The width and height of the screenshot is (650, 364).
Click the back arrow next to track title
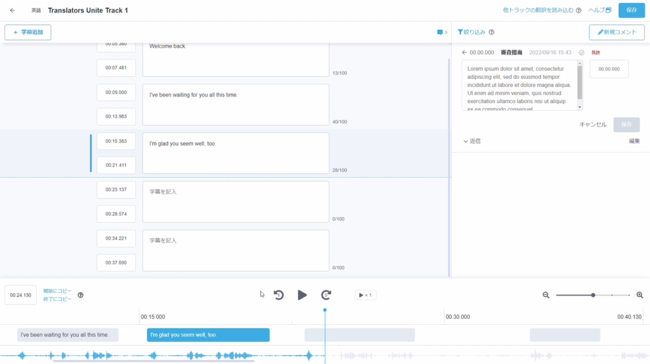click(12, 10)
